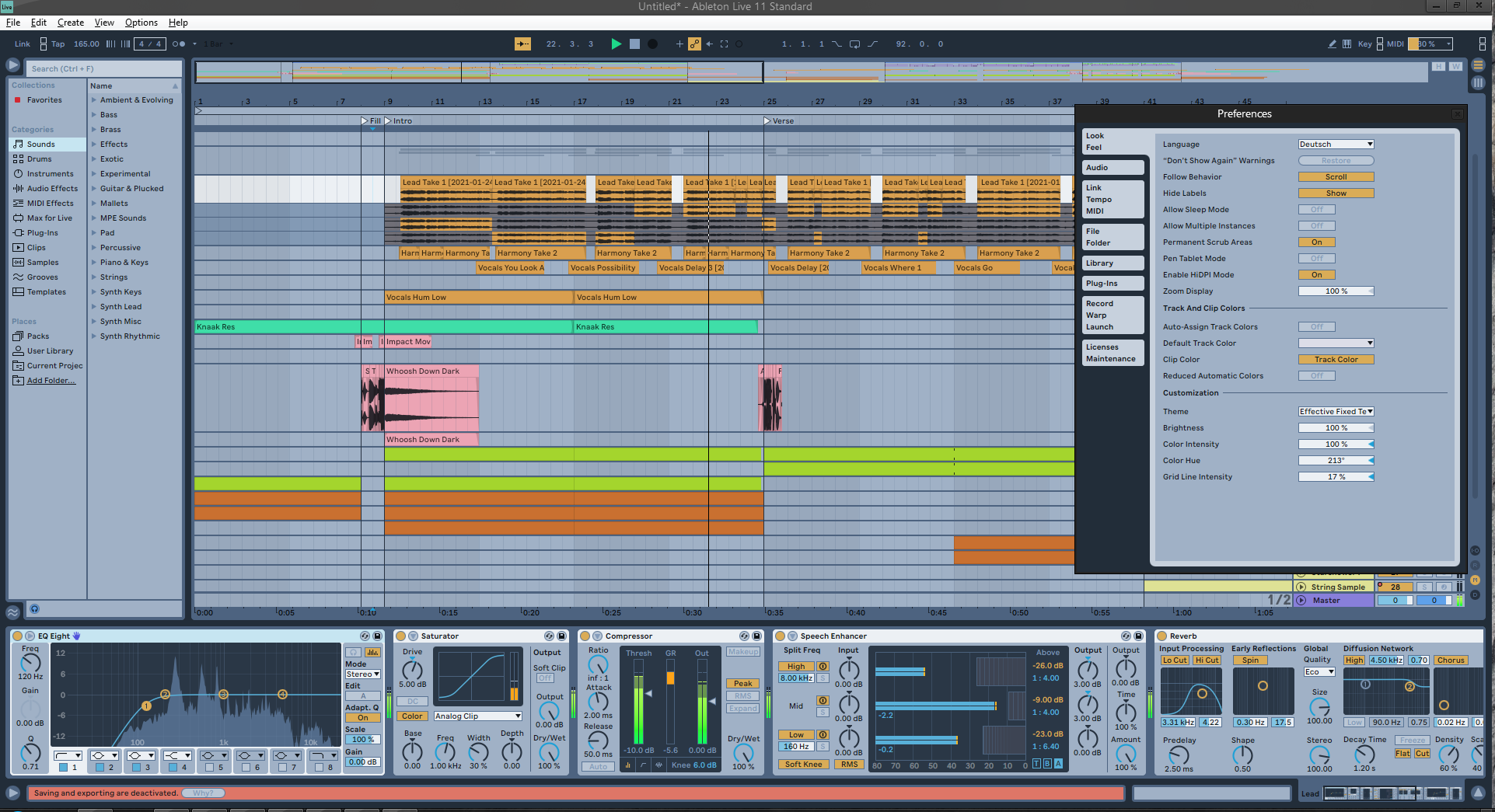The width and height of the screenshot is (1495, 812).
Task: Toggle the Reverb device activator
Action: pyautogui.click(x=1161, y=636)
